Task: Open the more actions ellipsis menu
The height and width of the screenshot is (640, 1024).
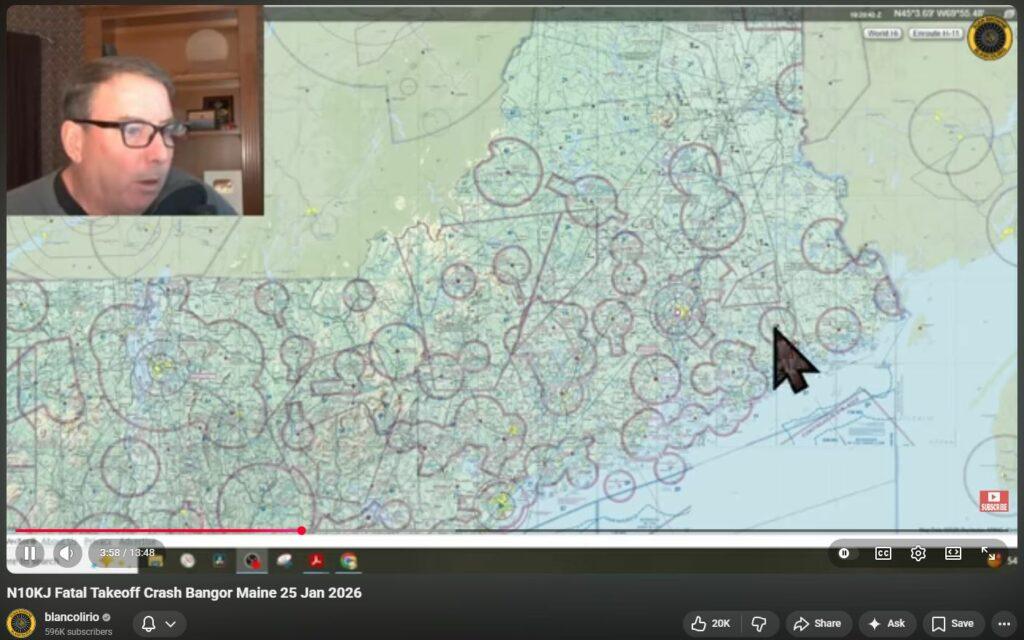Action: (1003, 623)
